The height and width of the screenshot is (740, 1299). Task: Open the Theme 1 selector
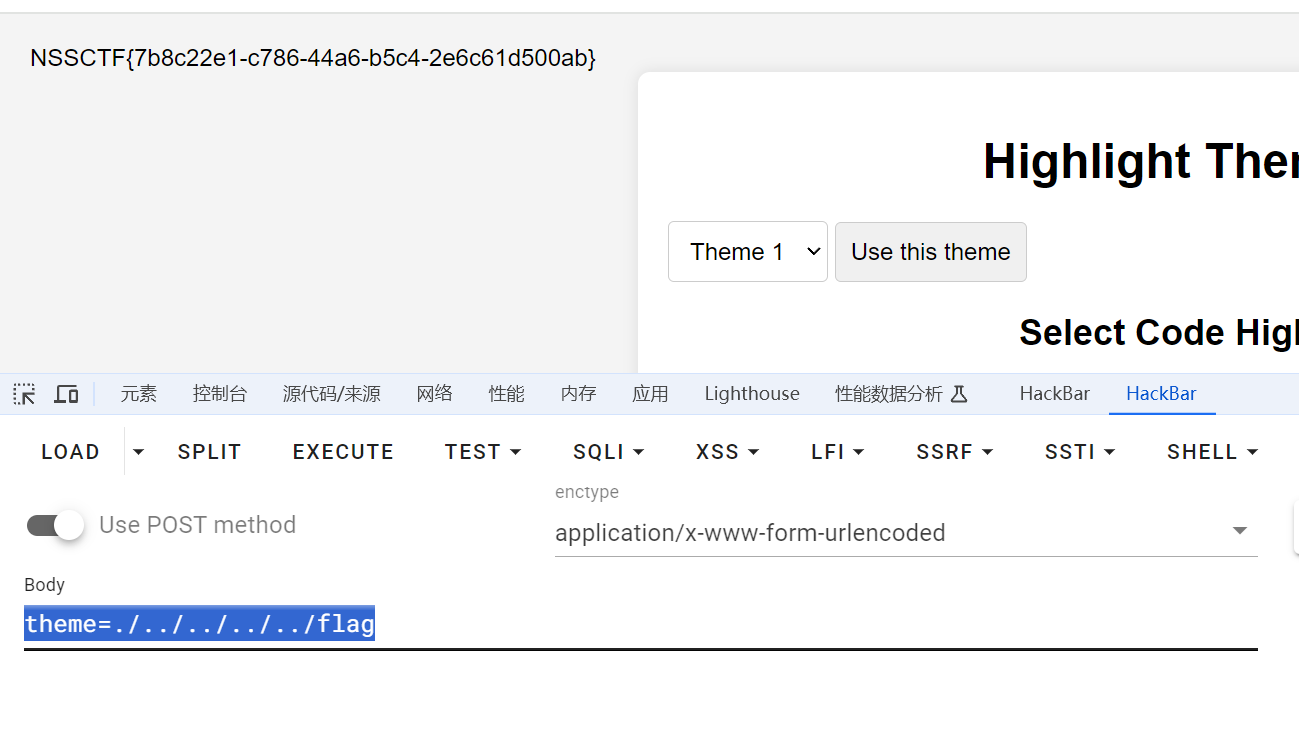[747, 251]
